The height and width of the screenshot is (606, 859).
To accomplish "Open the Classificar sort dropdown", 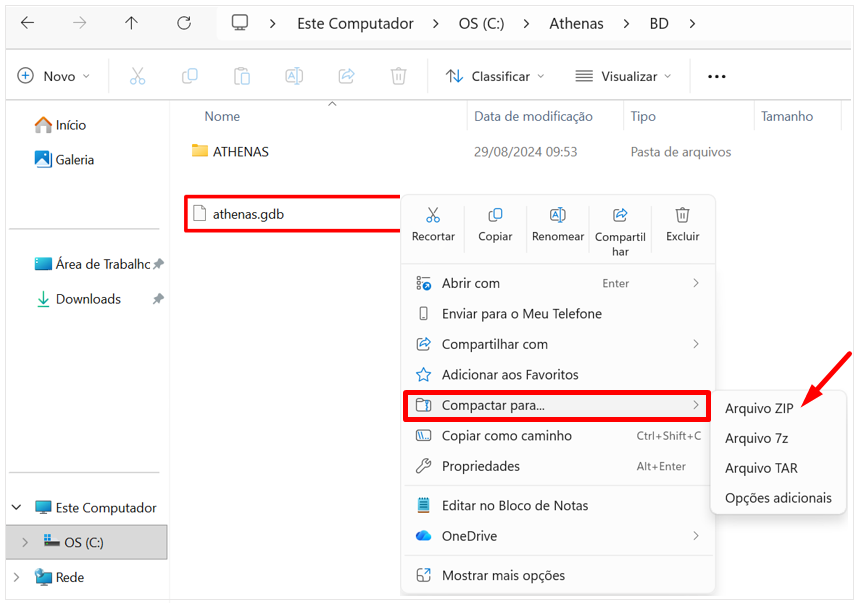I will pos(496,76).
